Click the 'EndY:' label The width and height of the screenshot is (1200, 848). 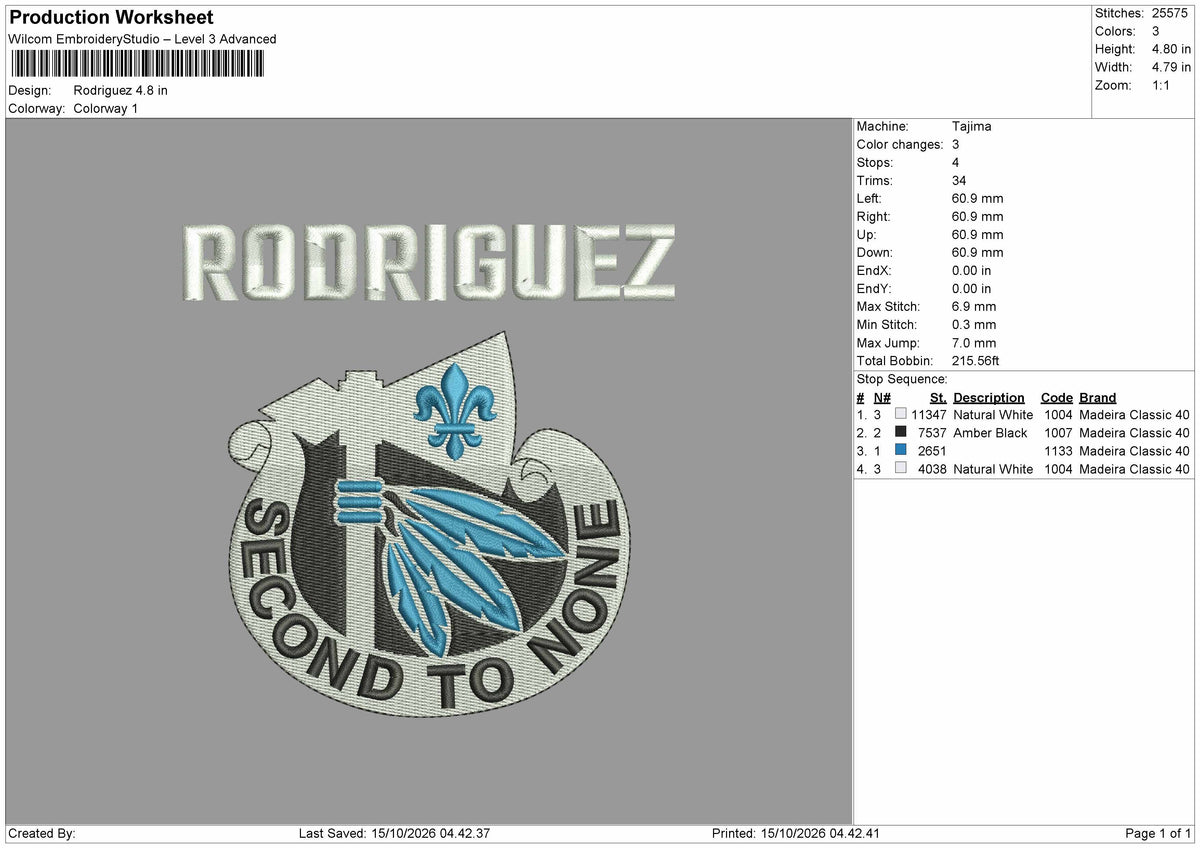click(874, 289)
